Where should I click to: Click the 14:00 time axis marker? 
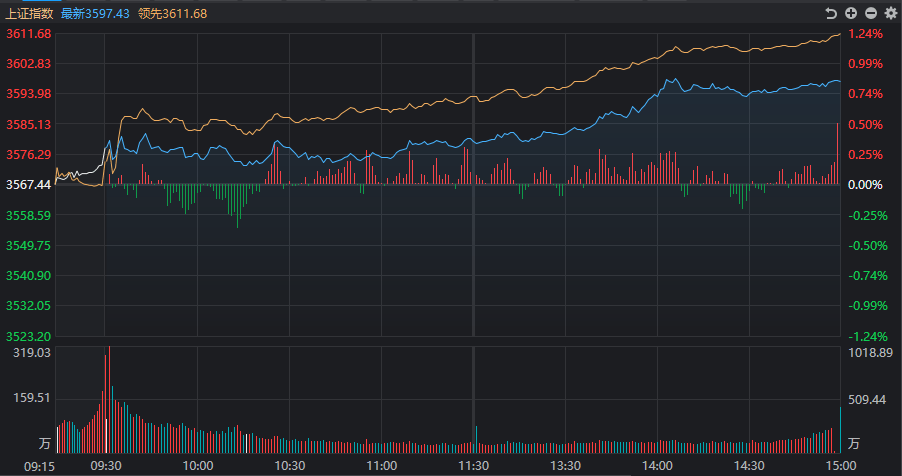pos(658,466)
